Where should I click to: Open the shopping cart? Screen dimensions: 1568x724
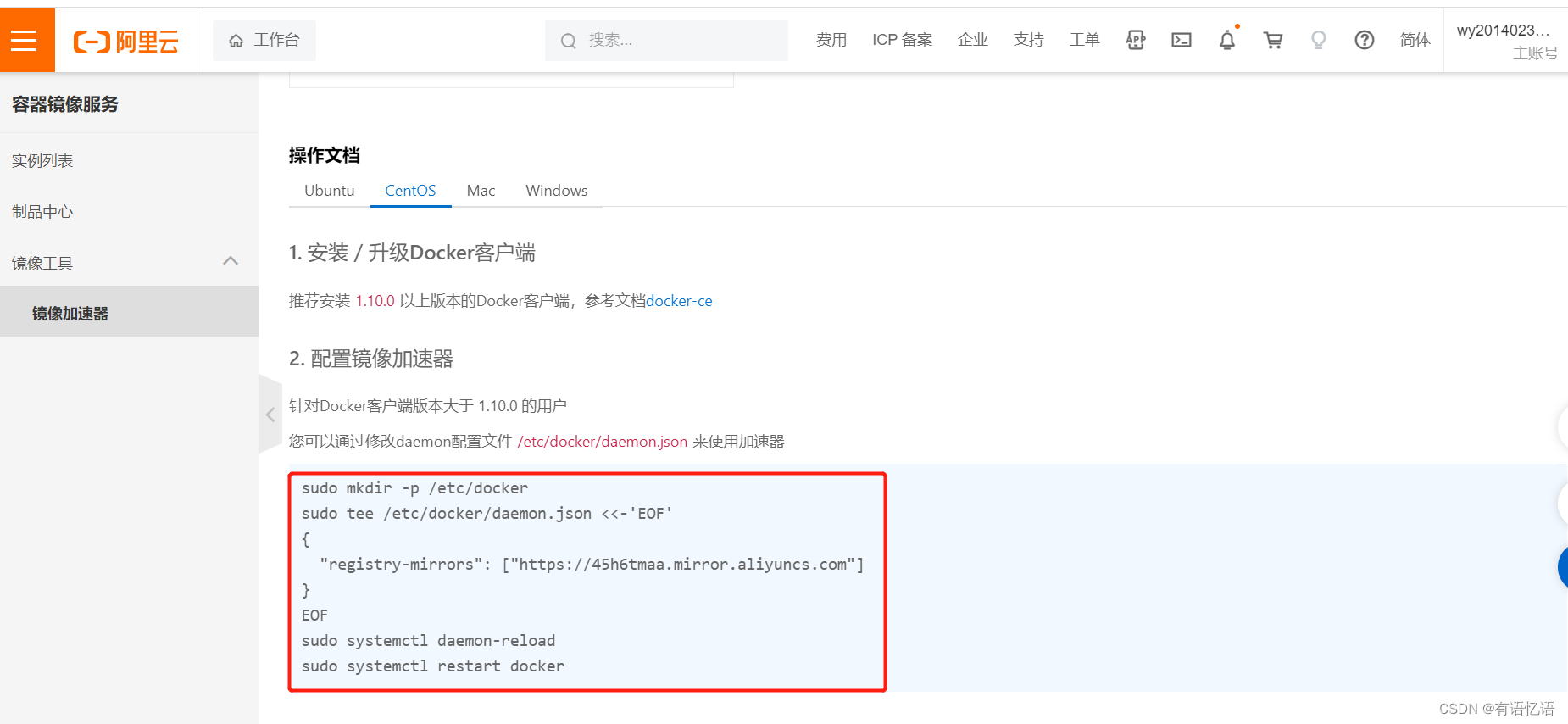point(1273,40)
